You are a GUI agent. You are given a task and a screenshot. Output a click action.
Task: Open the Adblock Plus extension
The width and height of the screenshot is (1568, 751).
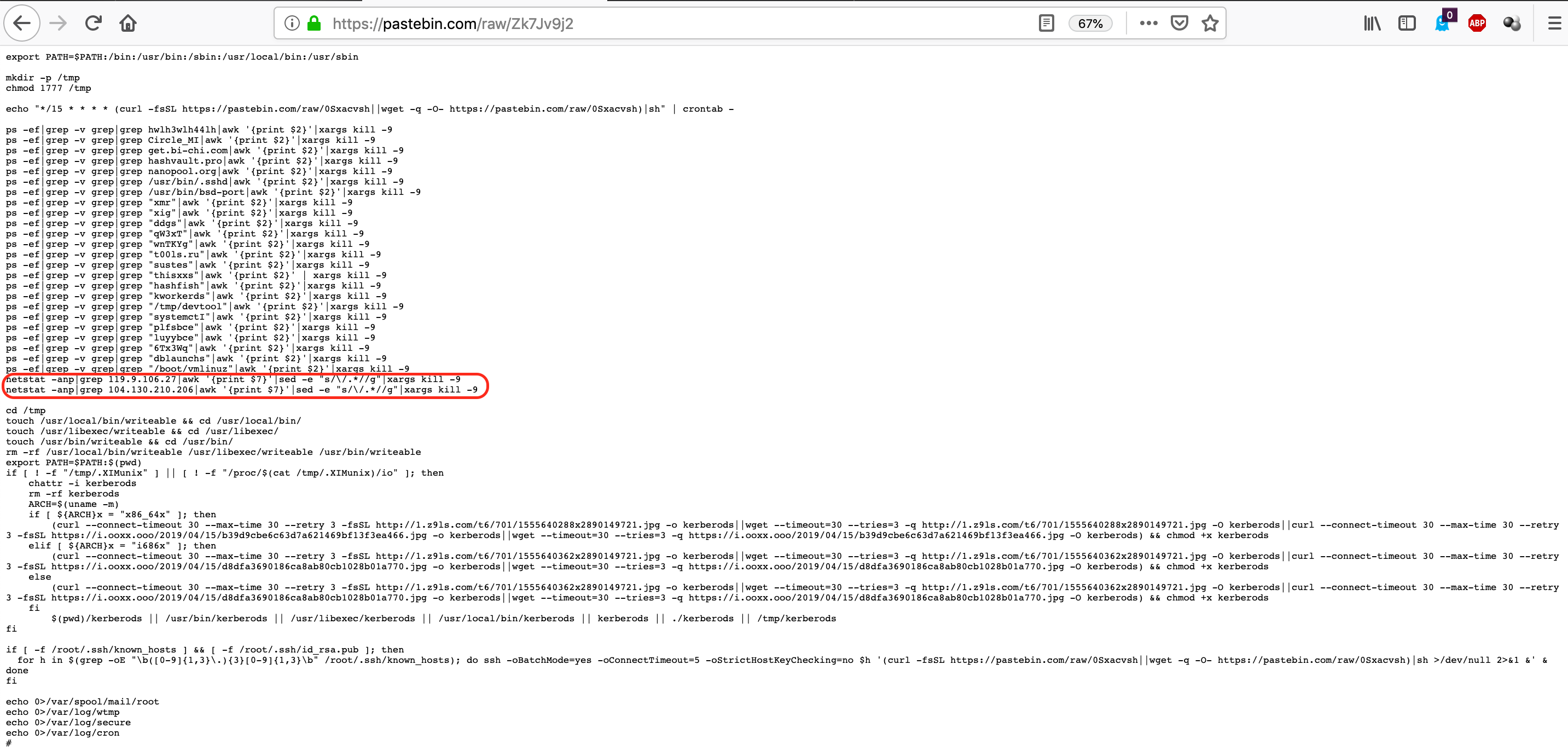(x=1477, y=23)
